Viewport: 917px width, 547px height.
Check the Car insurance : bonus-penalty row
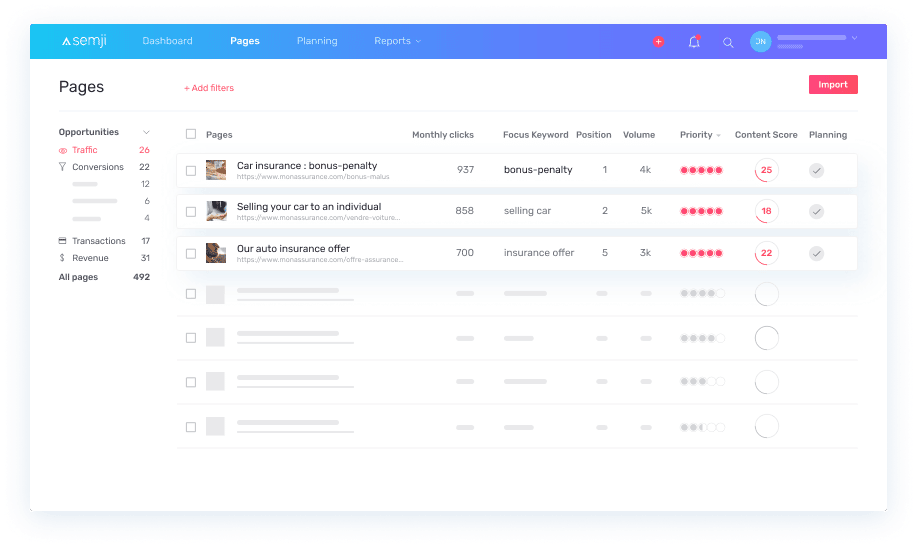point(191,171)
